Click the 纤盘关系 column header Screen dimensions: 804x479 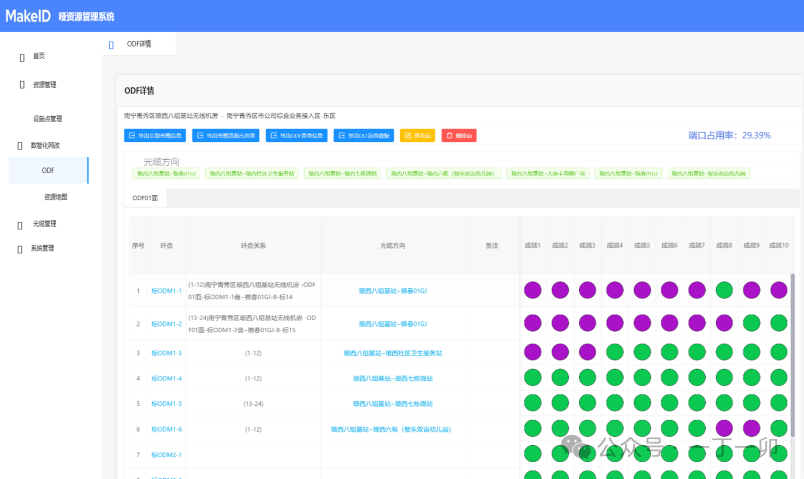253,246
